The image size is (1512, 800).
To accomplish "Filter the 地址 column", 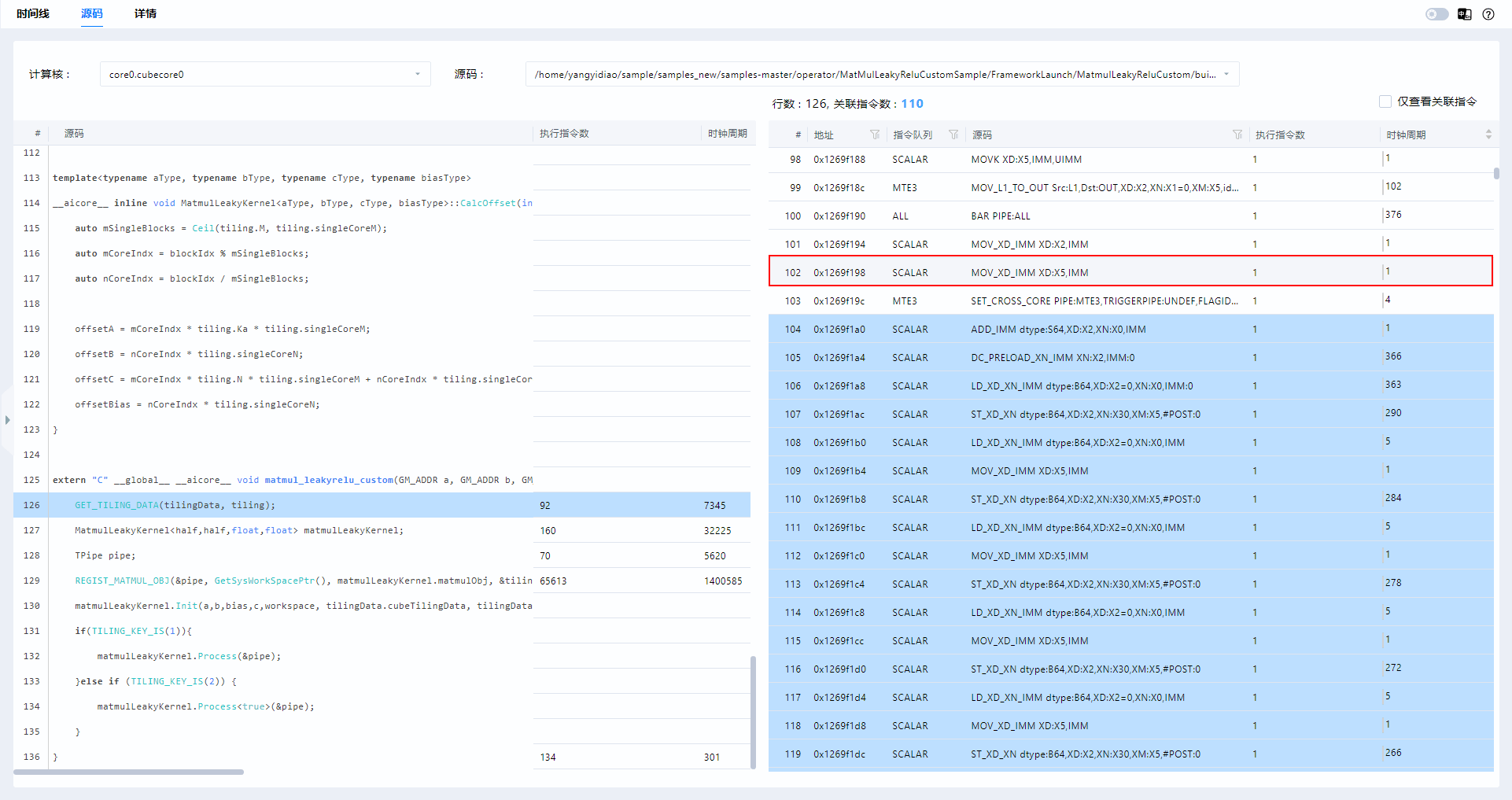I will pos(875,135).
